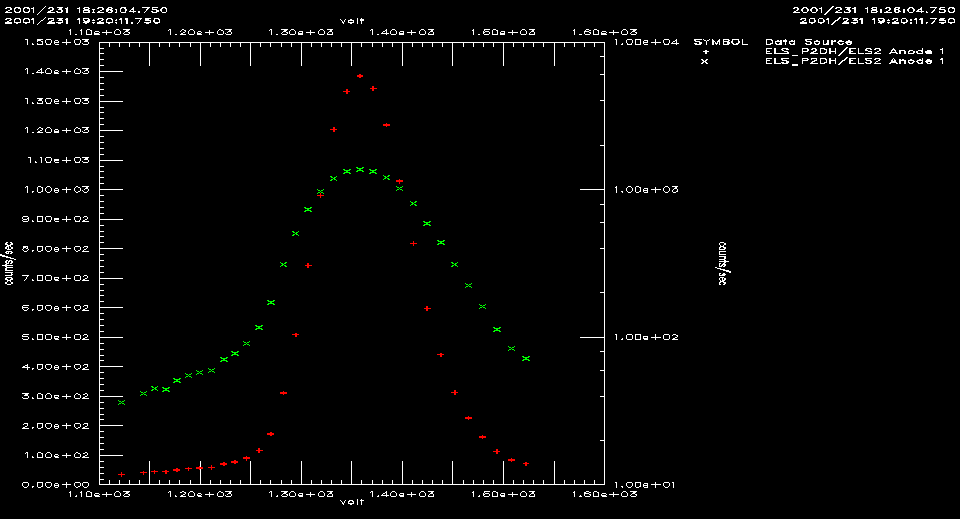Image resolution: width=960 pixels, height=519 pixels.
Task: Click the leftmost green x data marker
Action: click(x=121, y=403)
